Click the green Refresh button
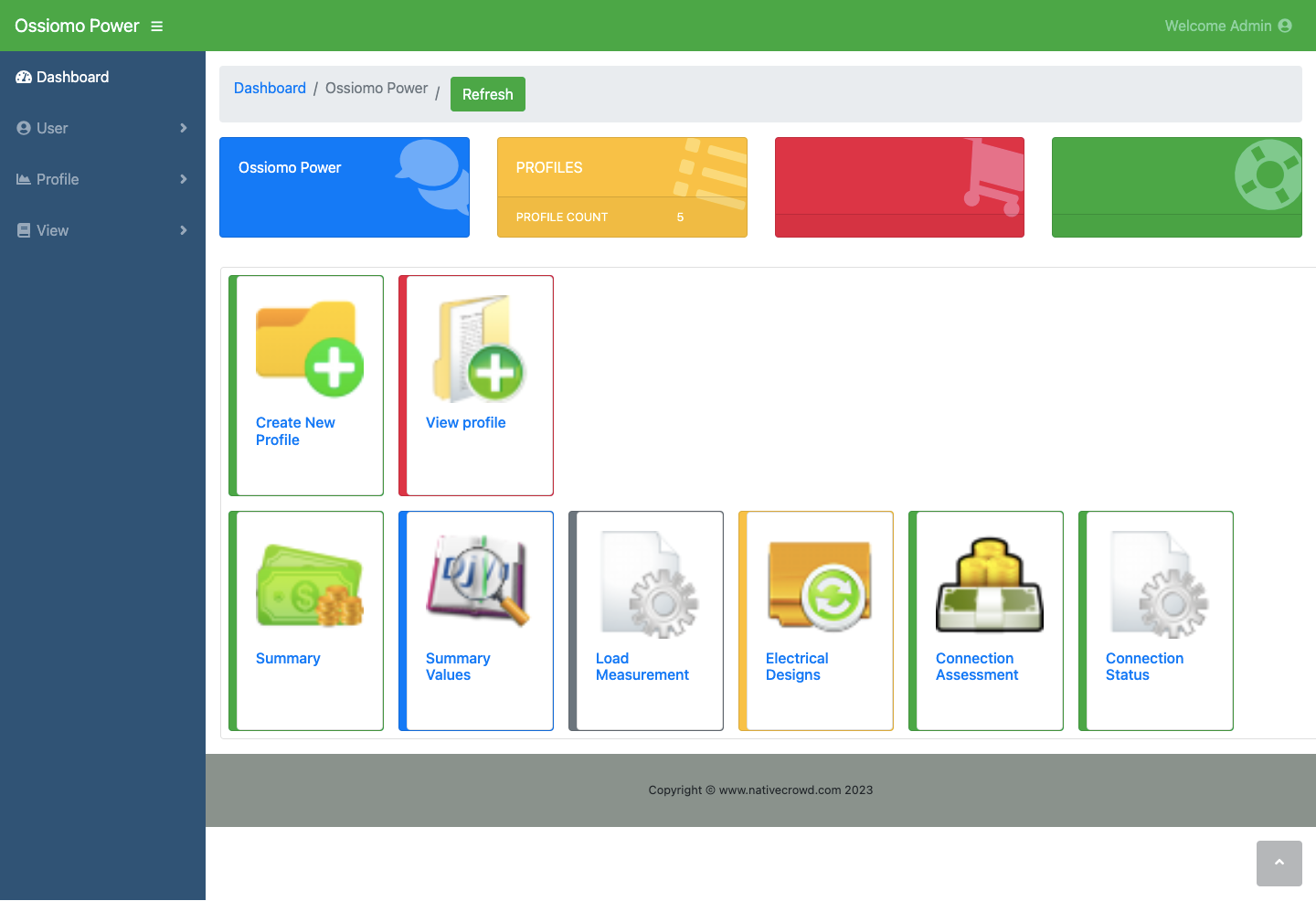 [x=488, y=94]
